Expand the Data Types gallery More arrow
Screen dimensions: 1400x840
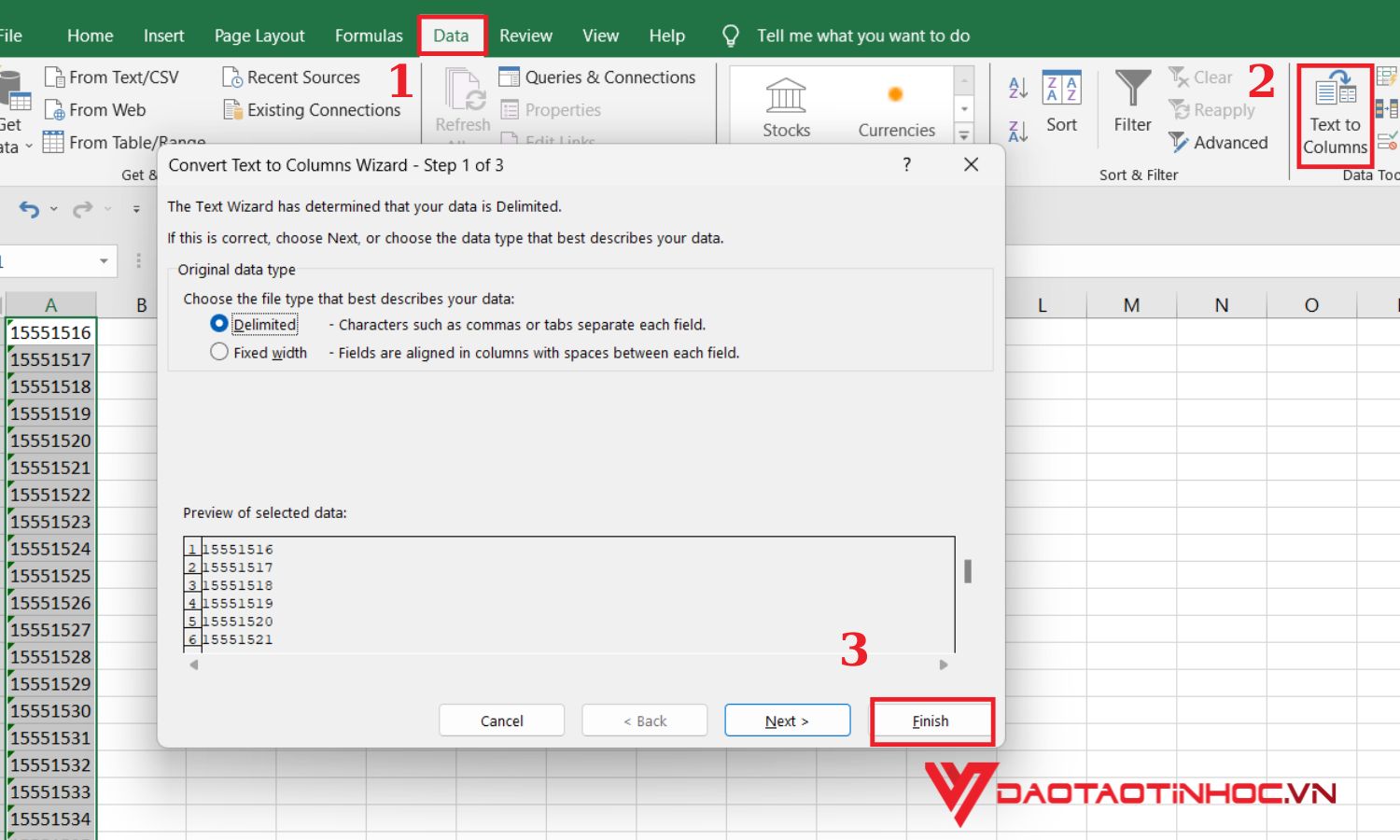point(964,134)
